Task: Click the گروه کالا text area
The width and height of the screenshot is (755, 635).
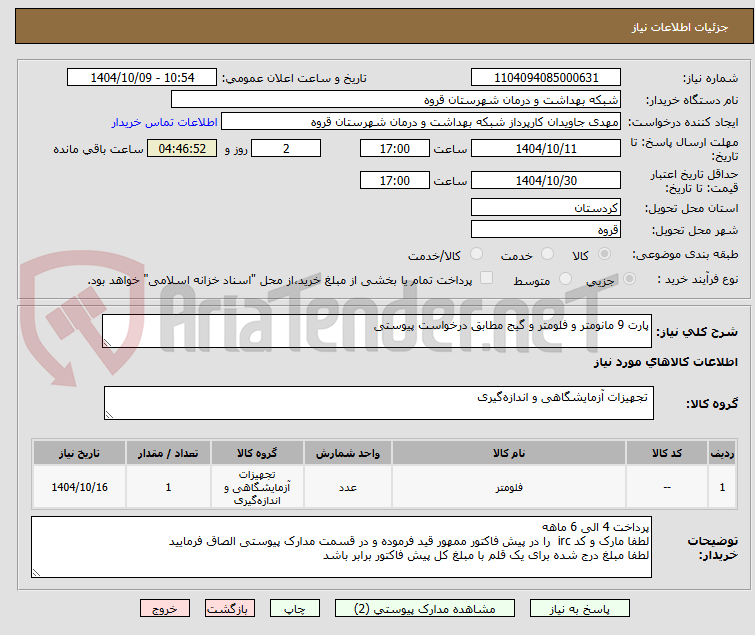Action: tap(378, 403)
